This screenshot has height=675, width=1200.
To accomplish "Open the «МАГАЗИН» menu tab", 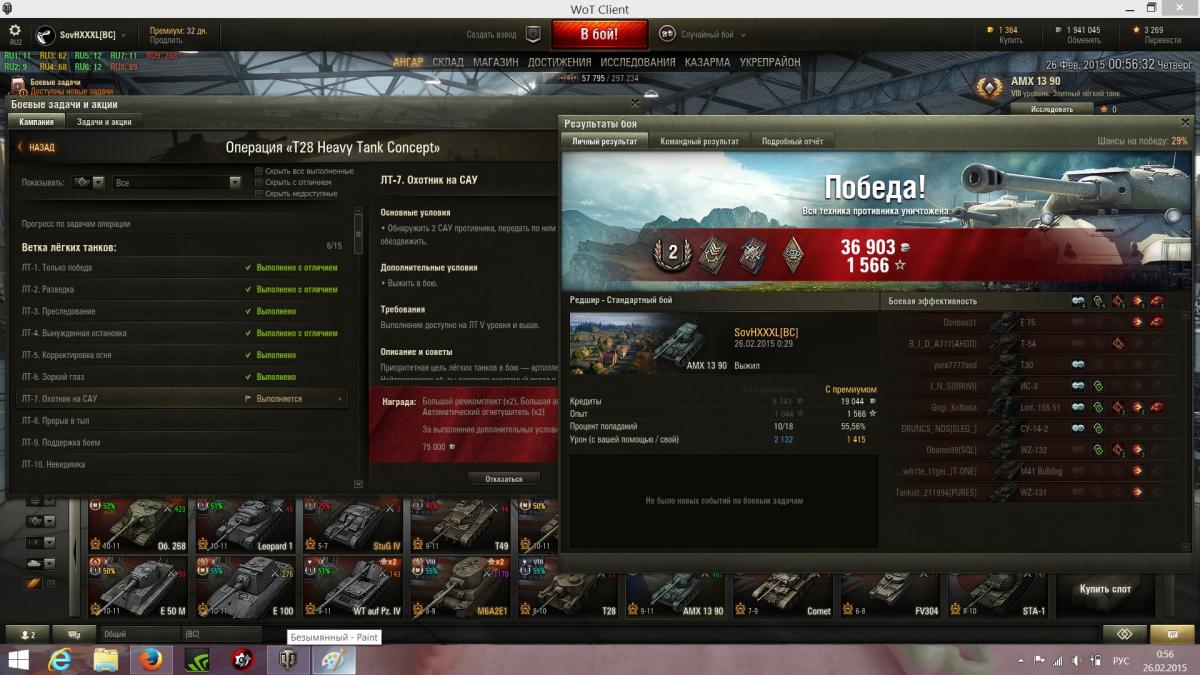I will click(x=496, y=62).
